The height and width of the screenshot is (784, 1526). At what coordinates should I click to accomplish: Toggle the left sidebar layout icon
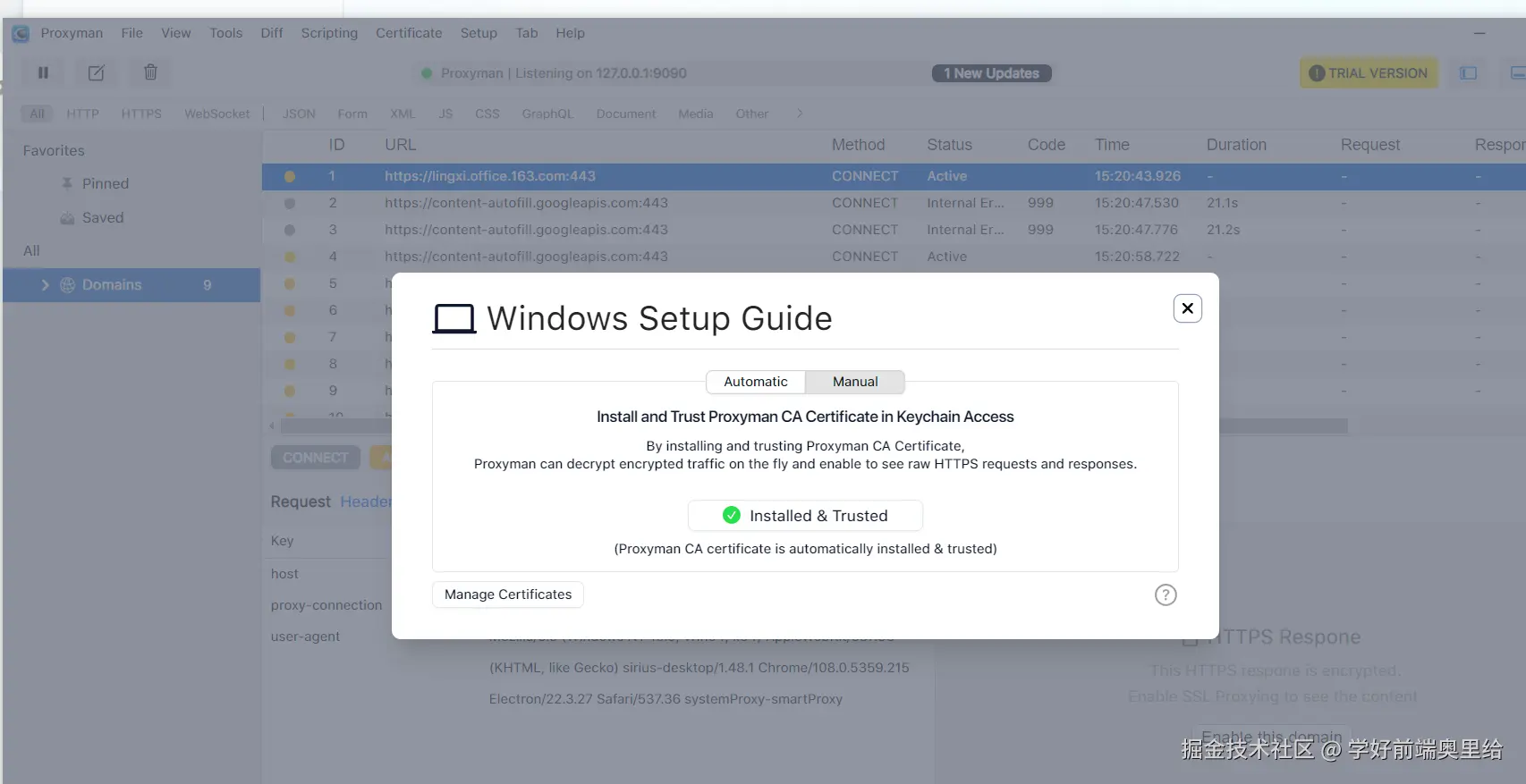(x=1468, y=73)
